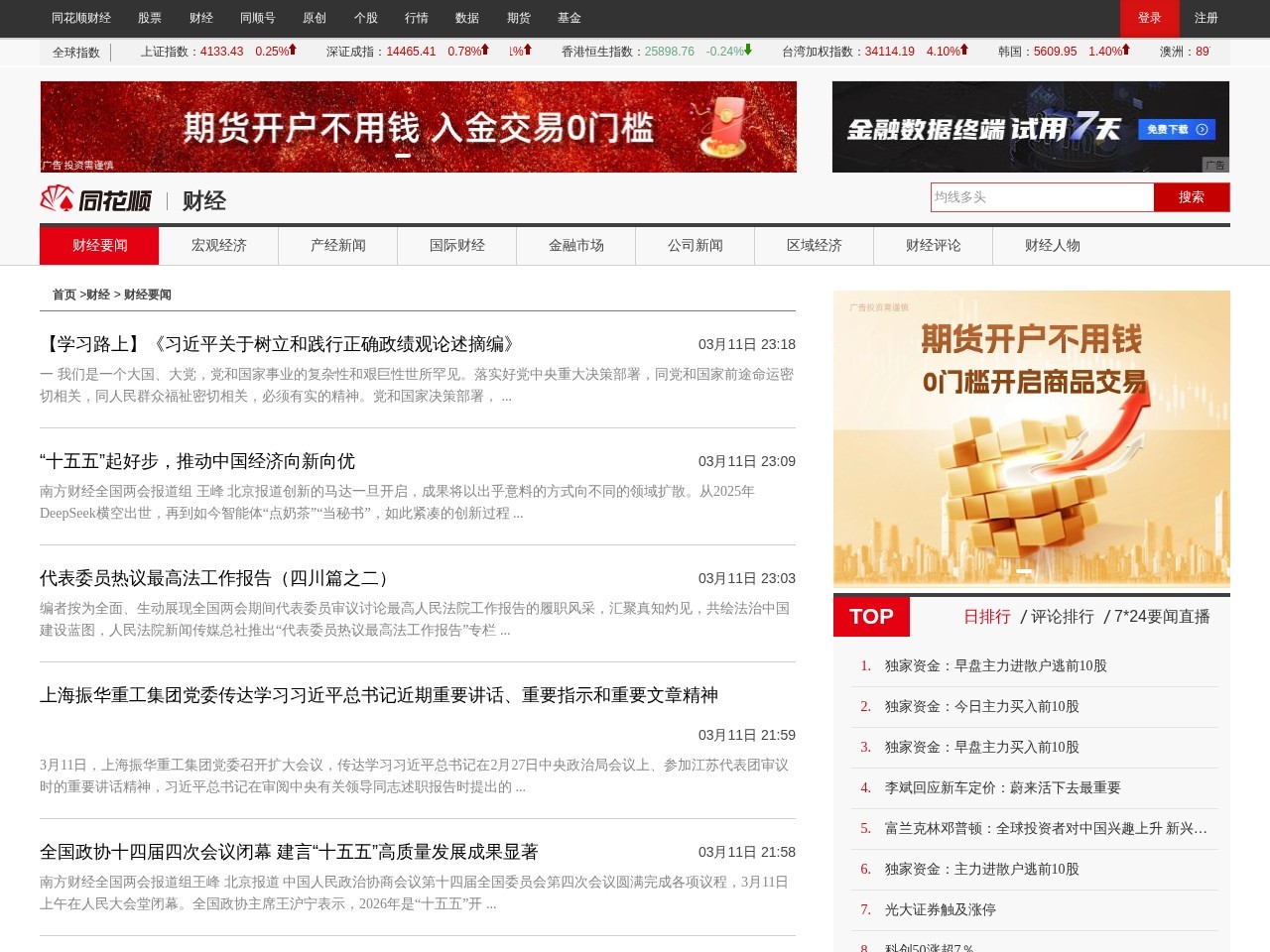
Task: Click the green down arrow beside Hang Seng index
Action: 747,50
